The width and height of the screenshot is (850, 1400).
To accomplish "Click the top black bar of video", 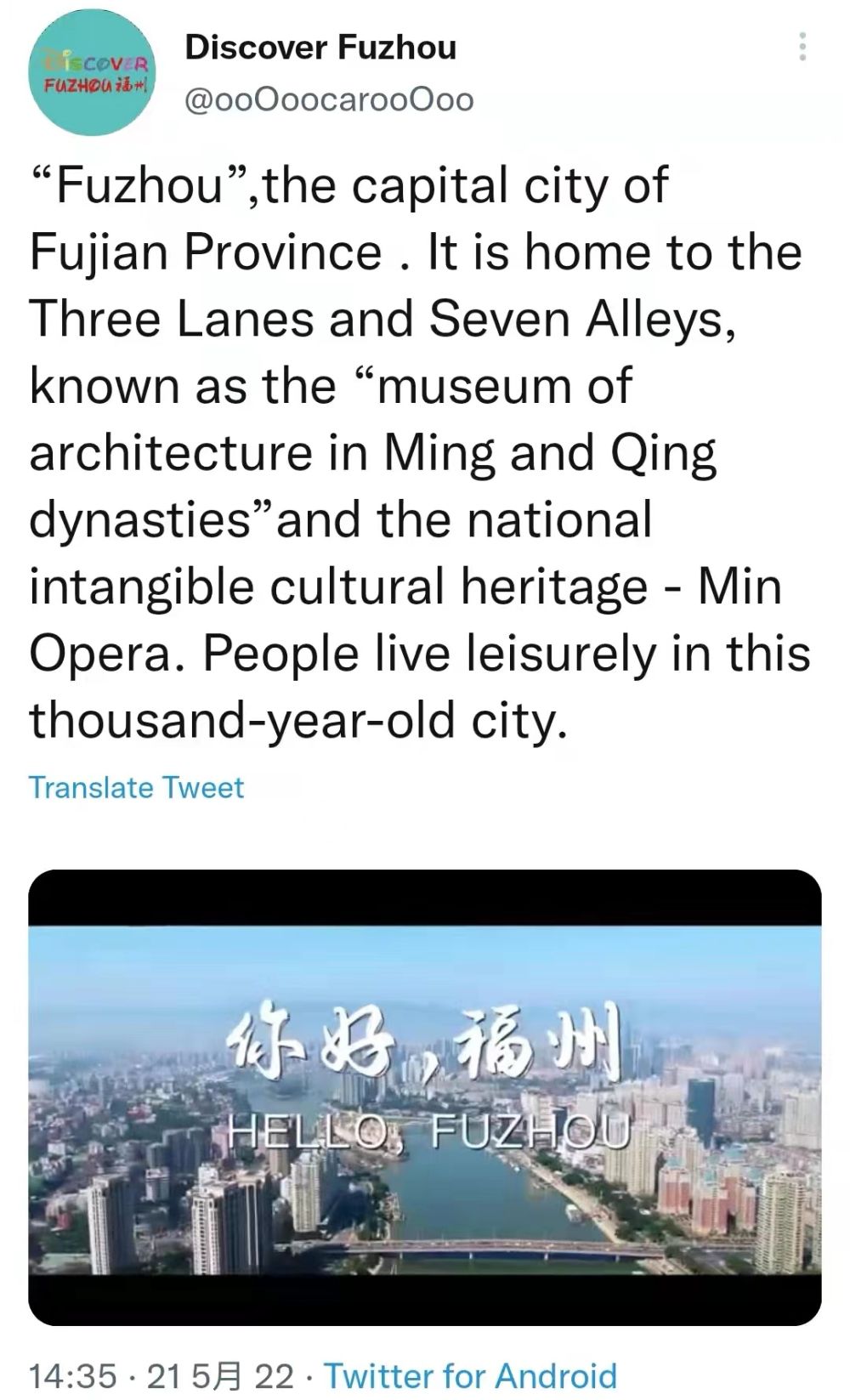I will [425, 898].
